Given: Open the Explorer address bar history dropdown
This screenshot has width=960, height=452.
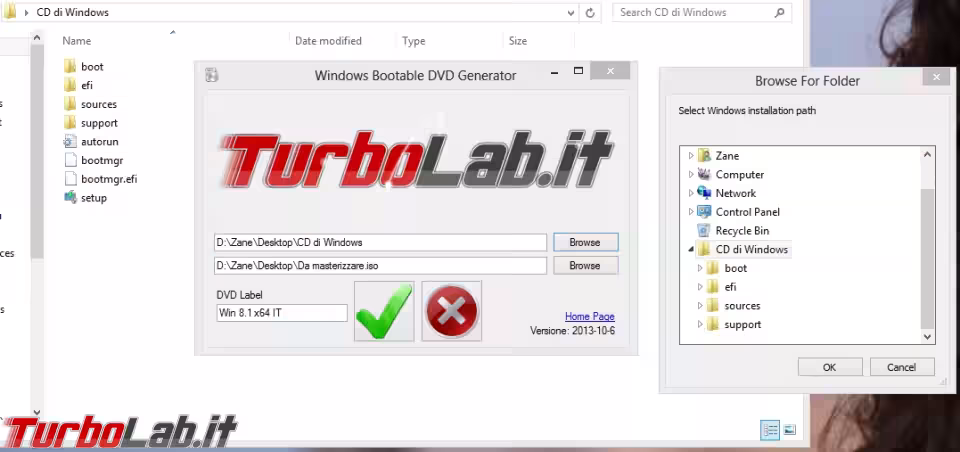Looking at the screenshot, I should coord(571,12).
